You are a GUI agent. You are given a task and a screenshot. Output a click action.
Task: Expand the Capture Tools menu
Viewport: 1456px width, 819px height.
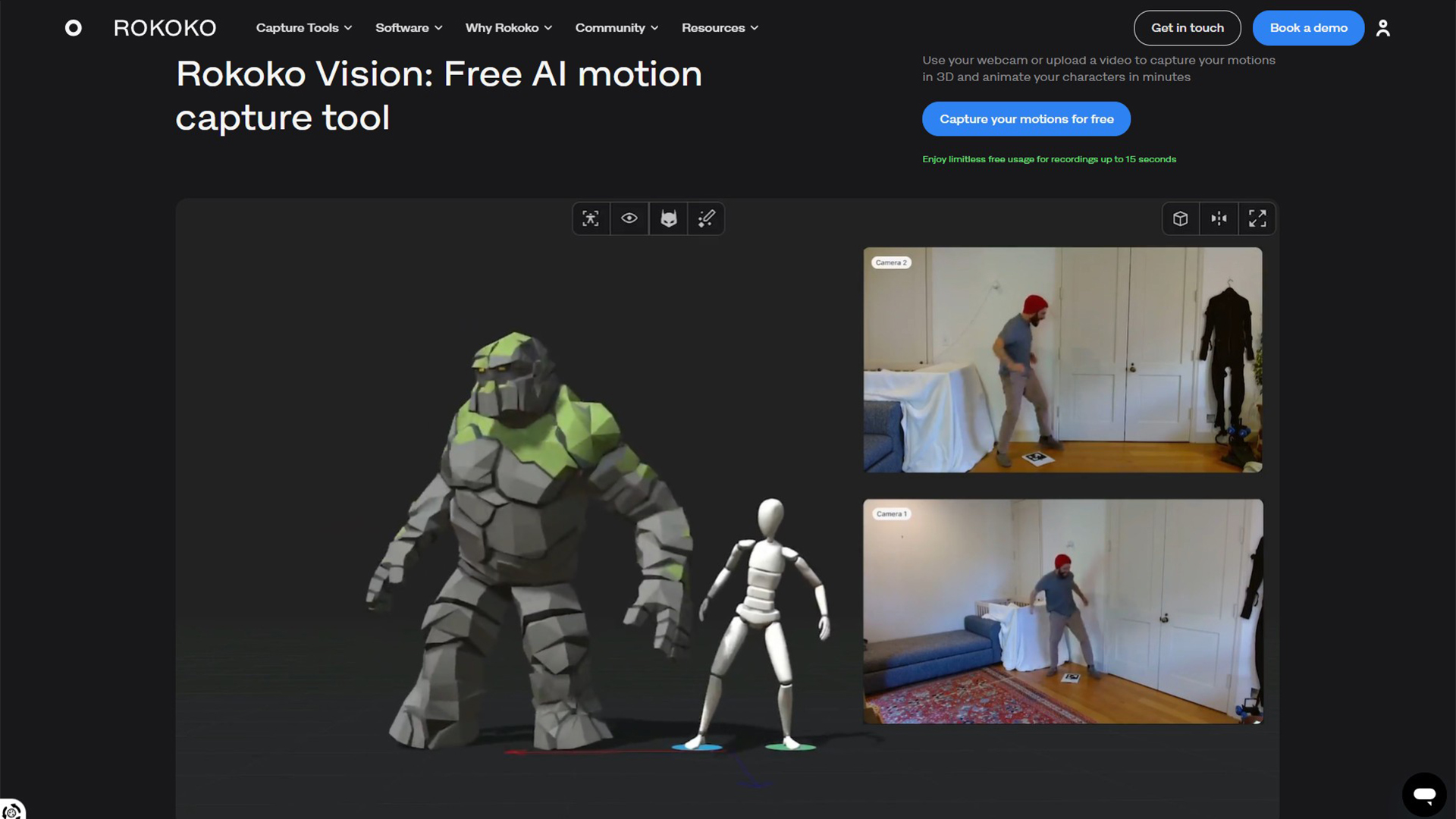(x=304, y=28)
